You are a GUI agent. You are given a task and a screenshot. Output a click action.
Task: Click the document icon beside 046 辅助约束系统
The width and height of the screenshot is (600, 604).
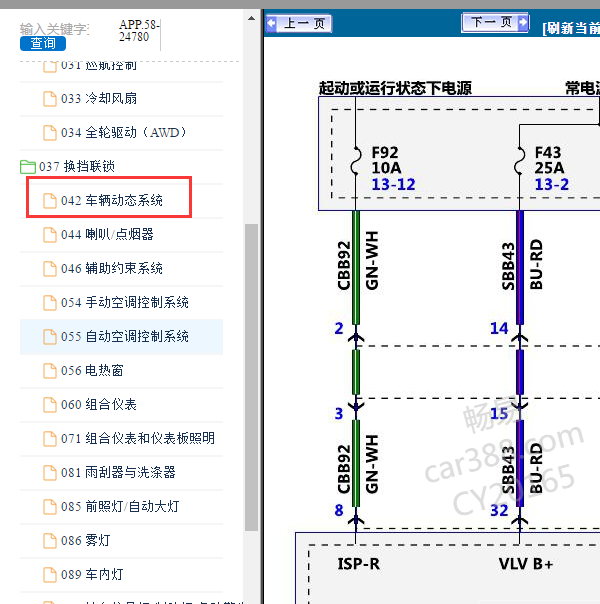tap(50, 268)
